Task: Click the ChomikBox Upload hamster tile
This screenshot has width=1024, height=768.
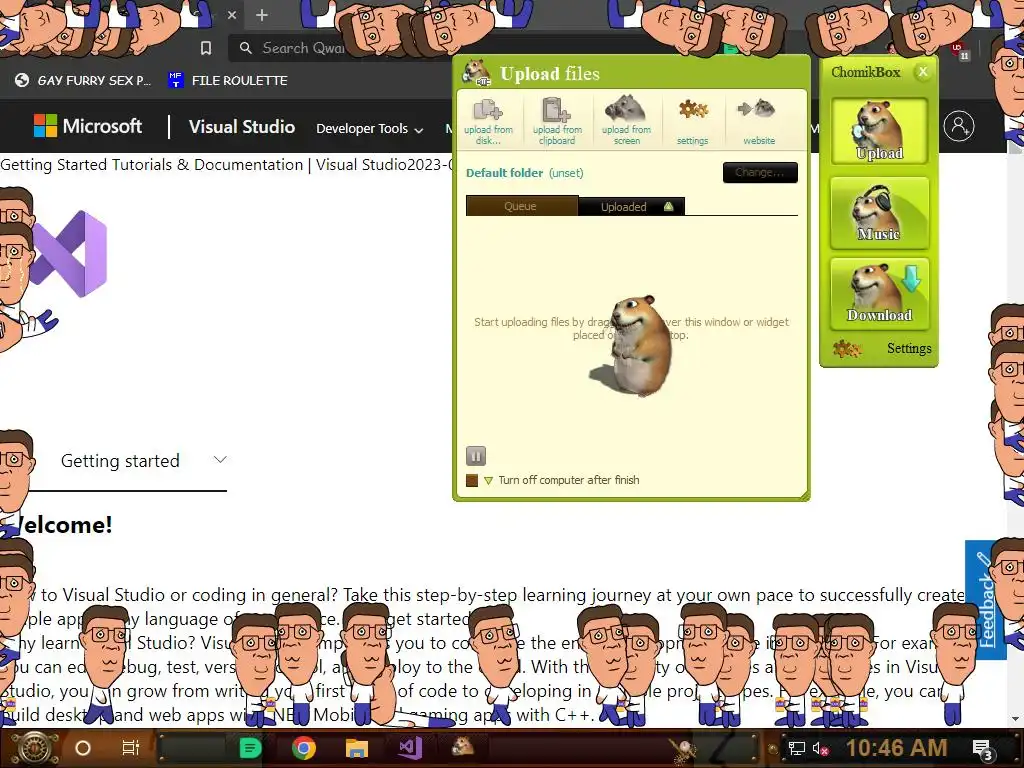Action: [880, 131]
